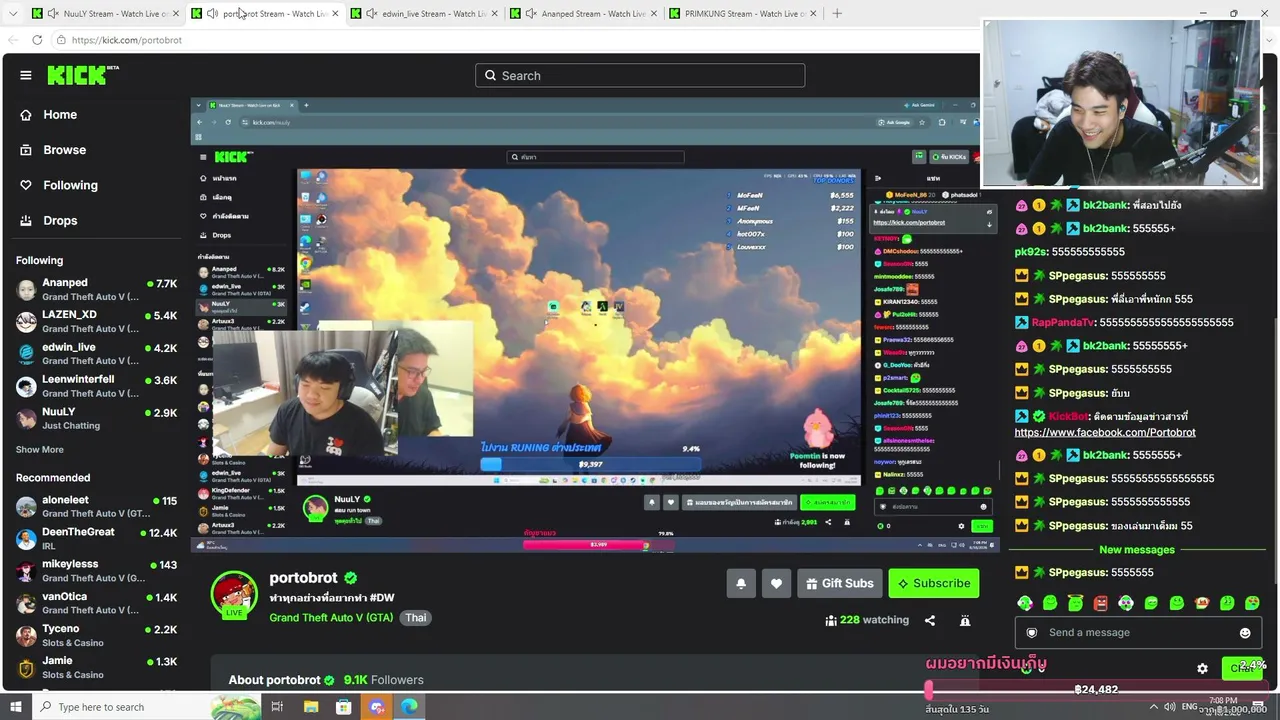This screenshot has width=1280, height=720.
Task: Toggle the notification bell for portobrot
Action: (x=741, y=584)
